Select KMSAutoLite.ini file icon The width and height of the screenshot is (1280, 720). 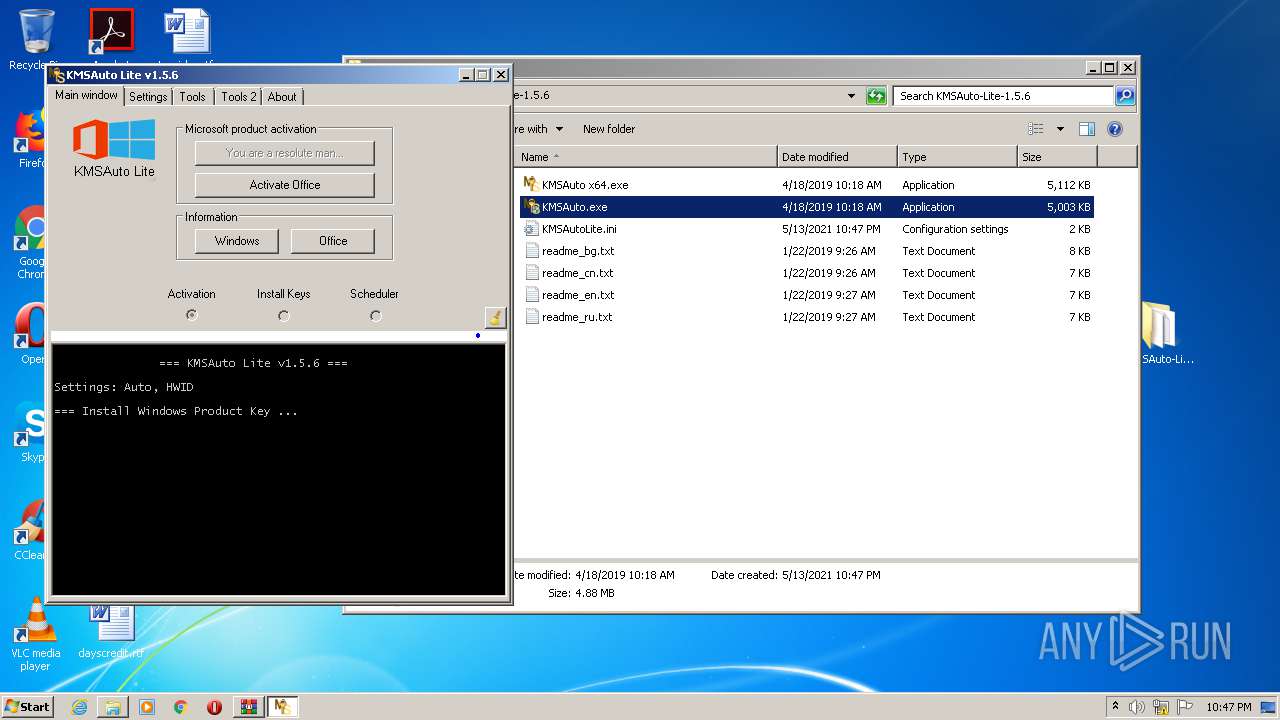tap(531, 229)
